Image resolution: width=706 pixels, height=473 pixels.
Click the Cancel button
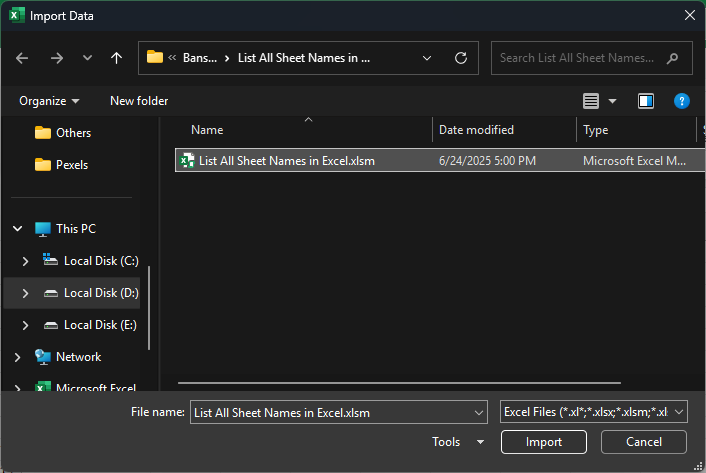pos(643,442)
